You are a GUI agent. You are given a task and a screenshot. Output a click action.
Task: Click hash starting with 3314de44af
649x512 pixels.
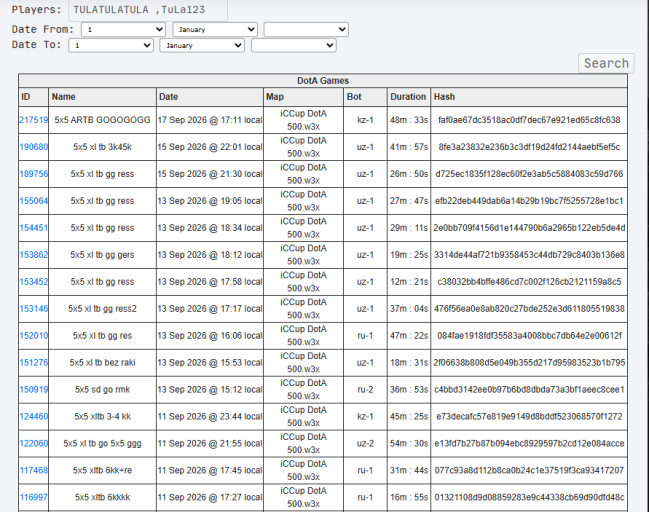[x=529, y=255]
